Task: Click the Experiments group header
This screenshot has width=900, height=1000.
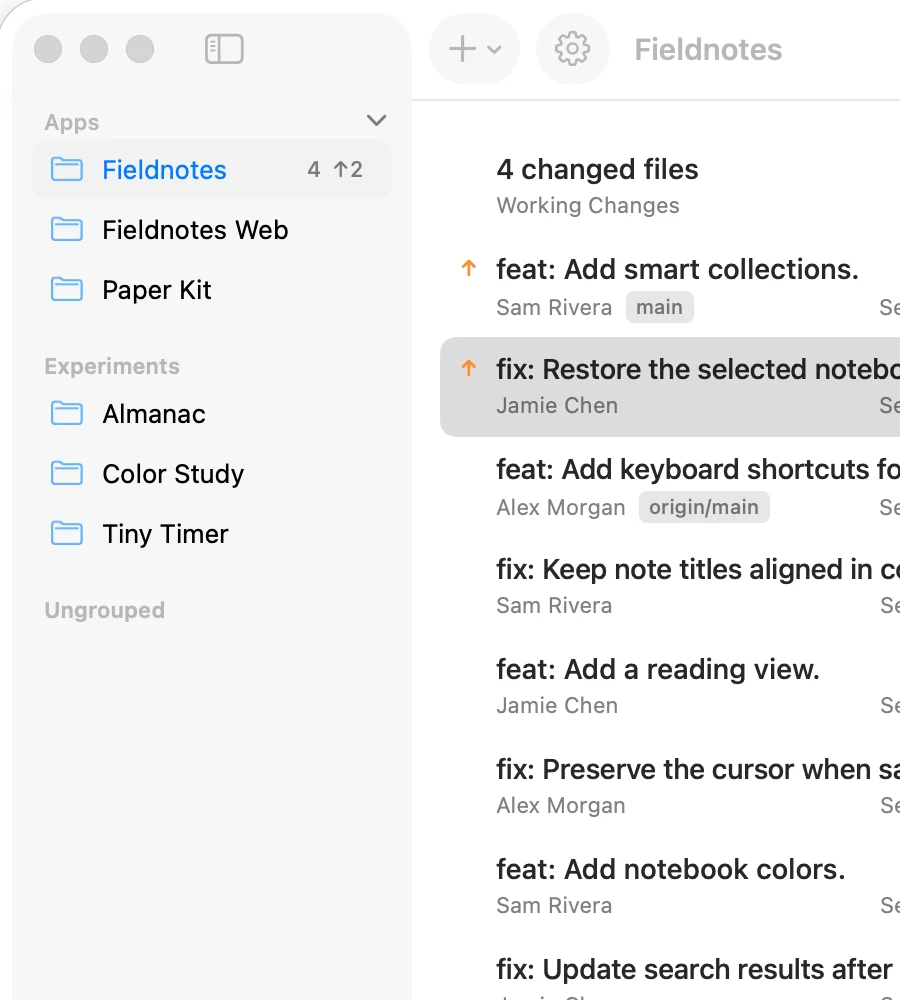Action: (112, 366)
